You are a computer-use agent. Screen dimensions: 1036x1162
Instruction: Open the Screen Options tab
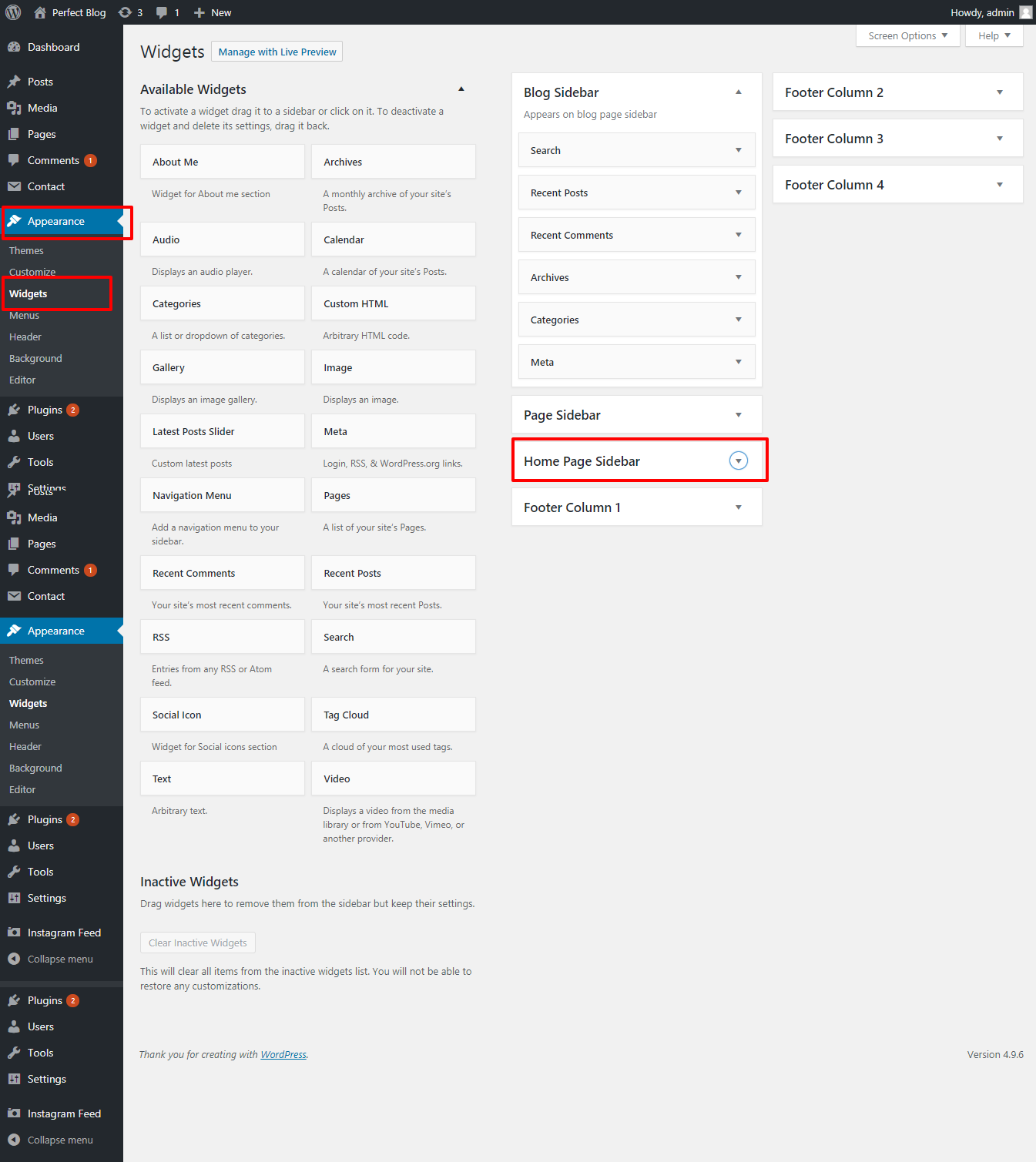(x=907, y=35)
